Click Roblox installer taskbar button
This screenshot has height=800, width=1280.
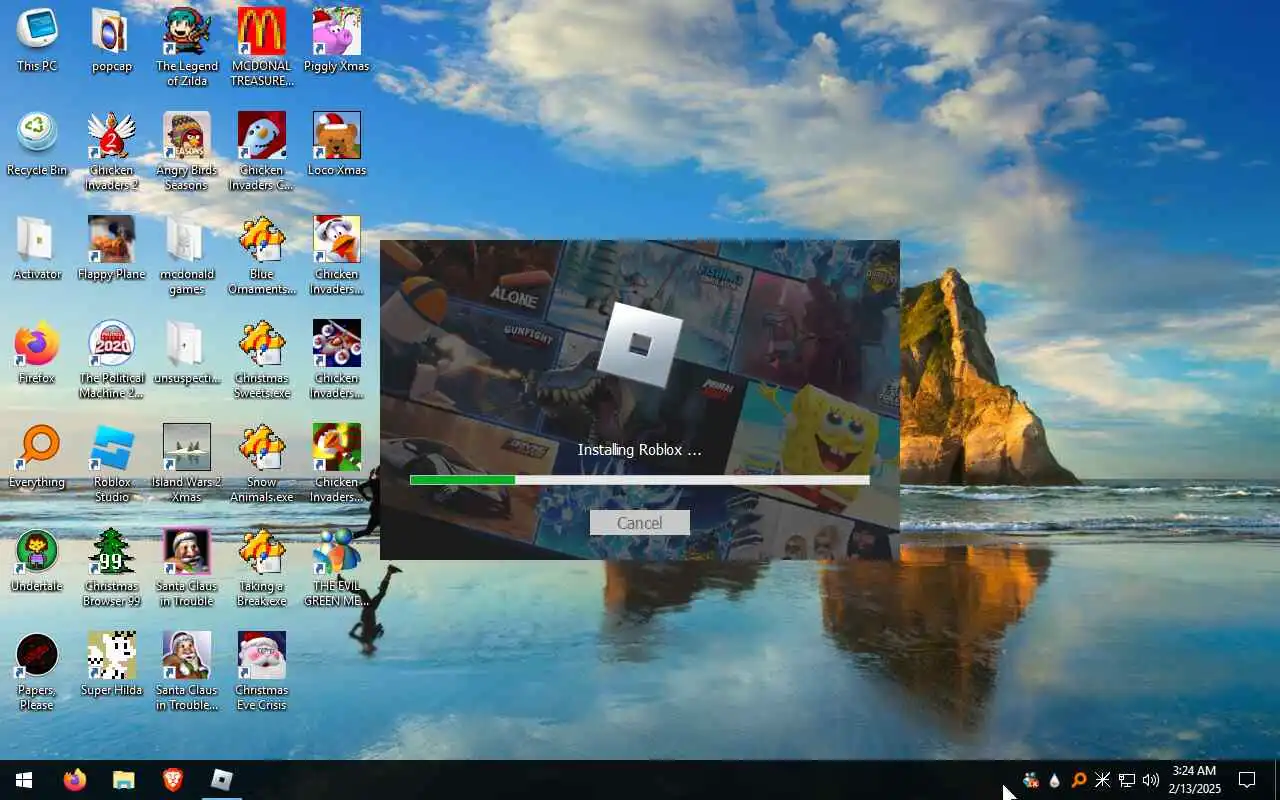coord(221,780)
